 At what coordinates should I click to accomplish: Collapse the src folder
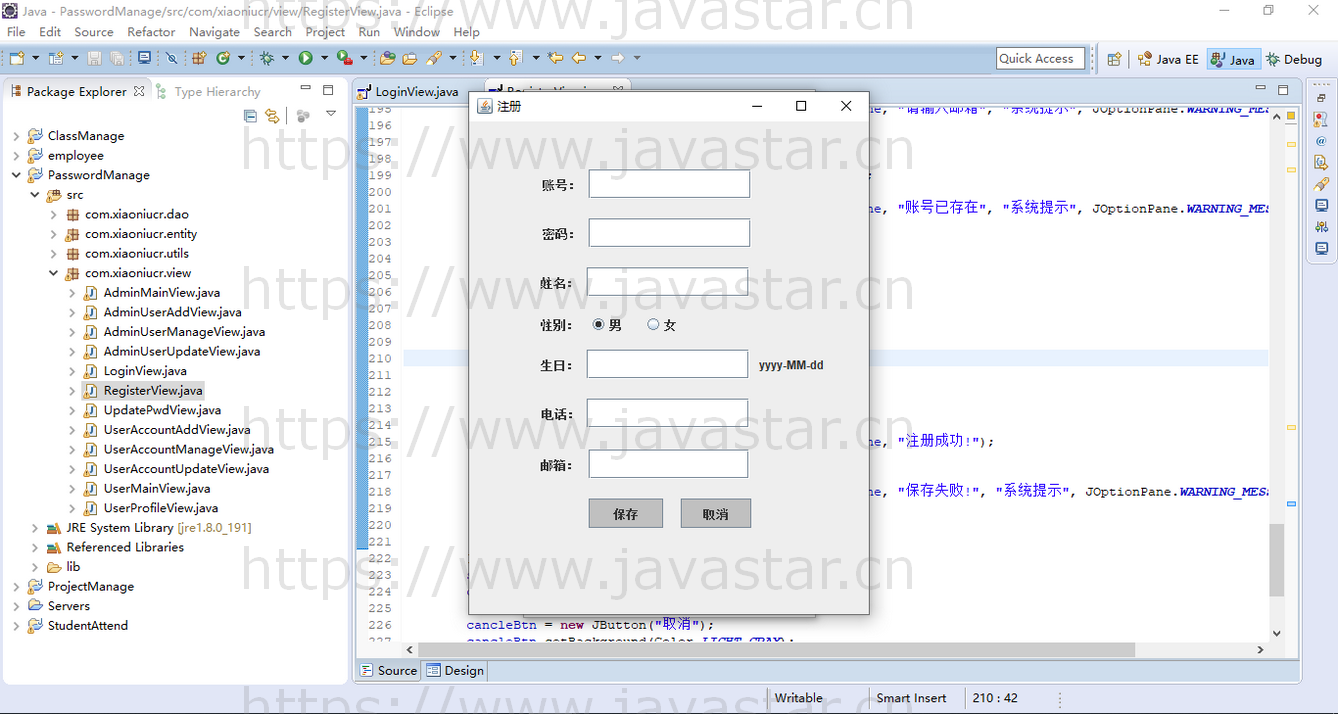pyautogui.click(x=35, y=195)
